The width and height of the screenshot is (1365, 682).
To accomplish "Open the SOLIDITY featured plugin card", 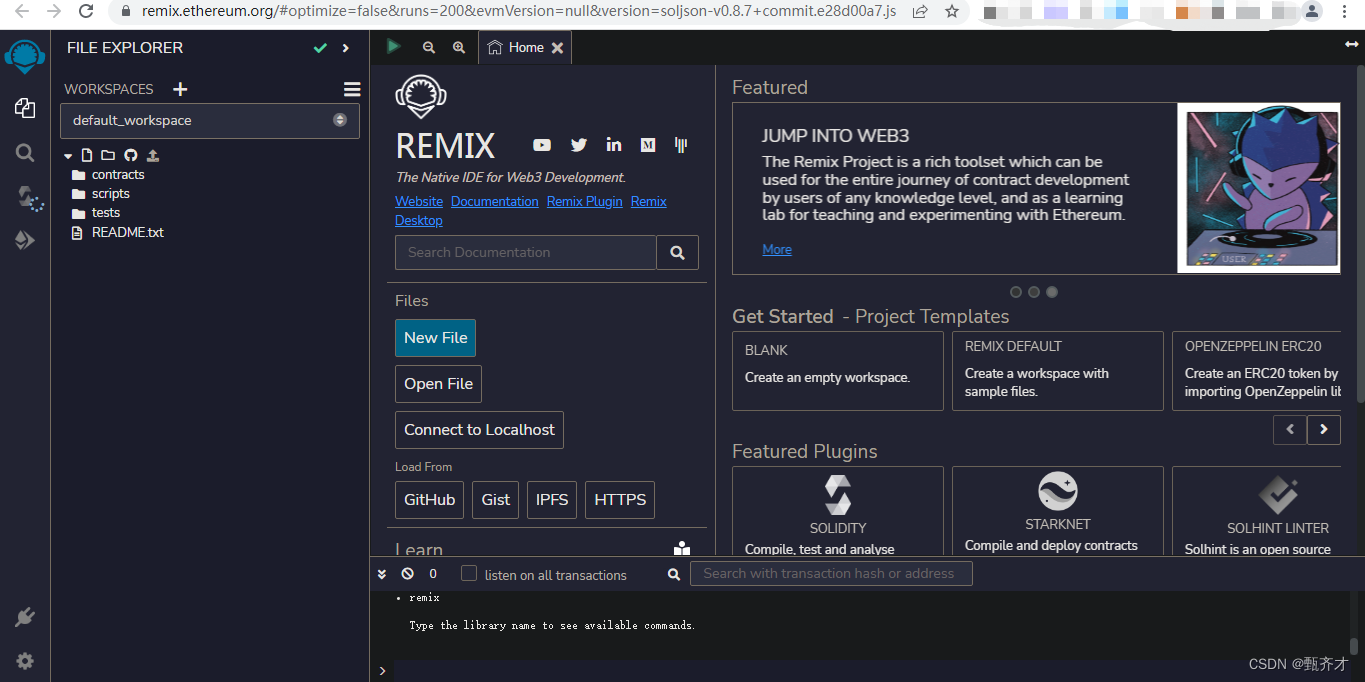I will coord(838,512).
